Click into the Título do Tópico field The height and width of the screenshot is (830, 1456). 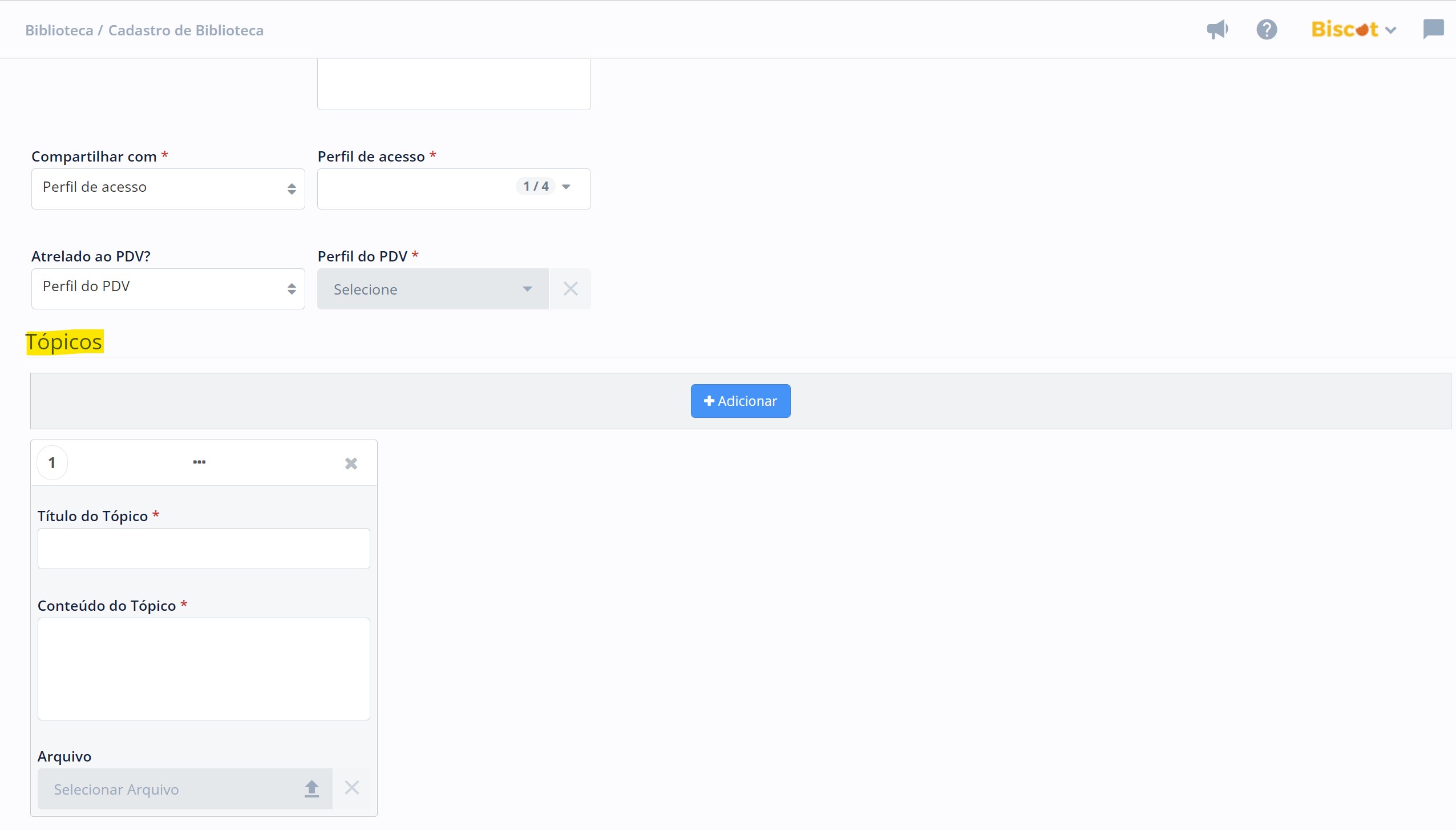(204, 549)
